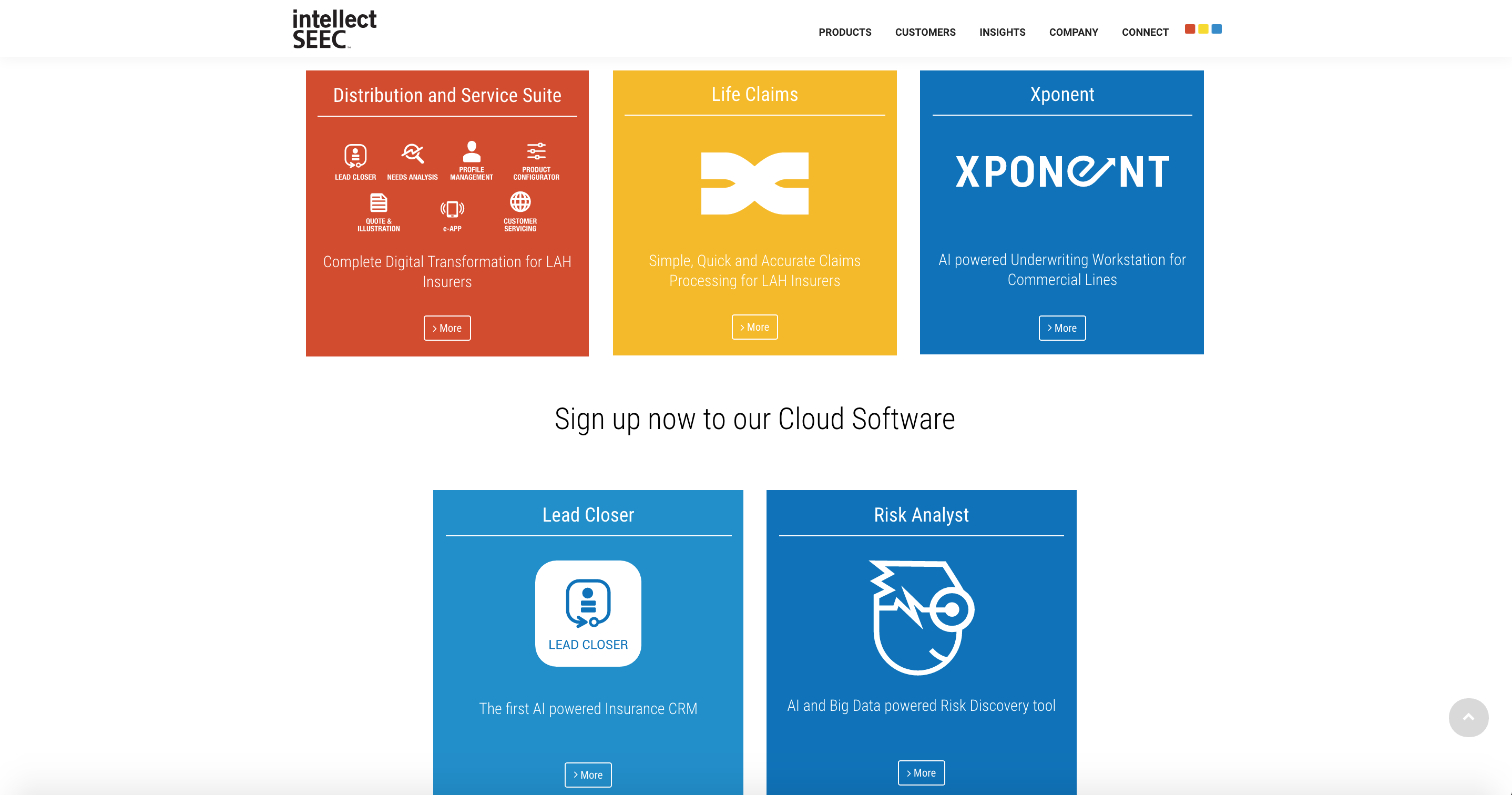The image size is (1512, 795).
Task: Click the e-APP phone icon
Action: coord(452,209)
